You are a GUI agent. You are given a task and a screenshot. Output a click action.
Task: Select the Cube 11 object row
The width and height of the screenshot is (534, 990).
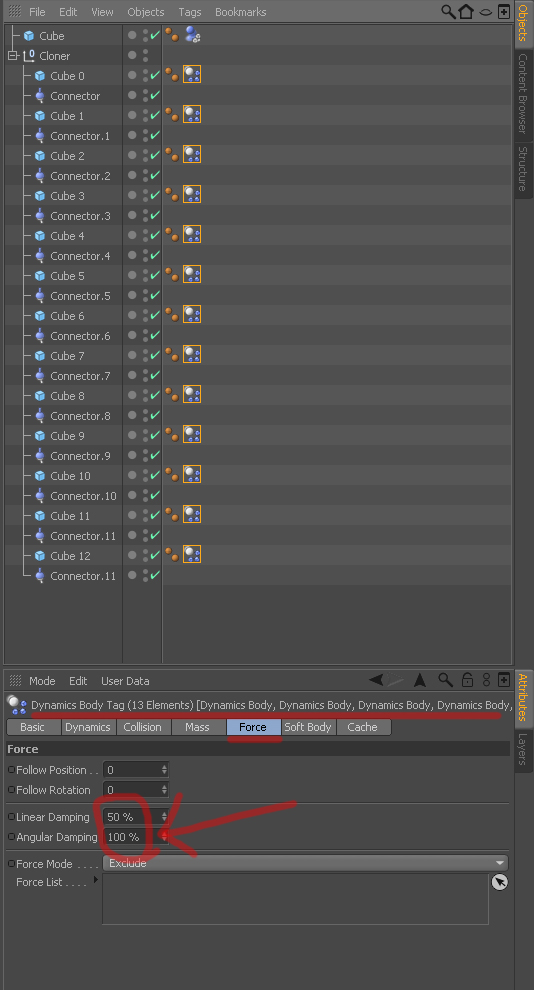(x=70, y=516)
